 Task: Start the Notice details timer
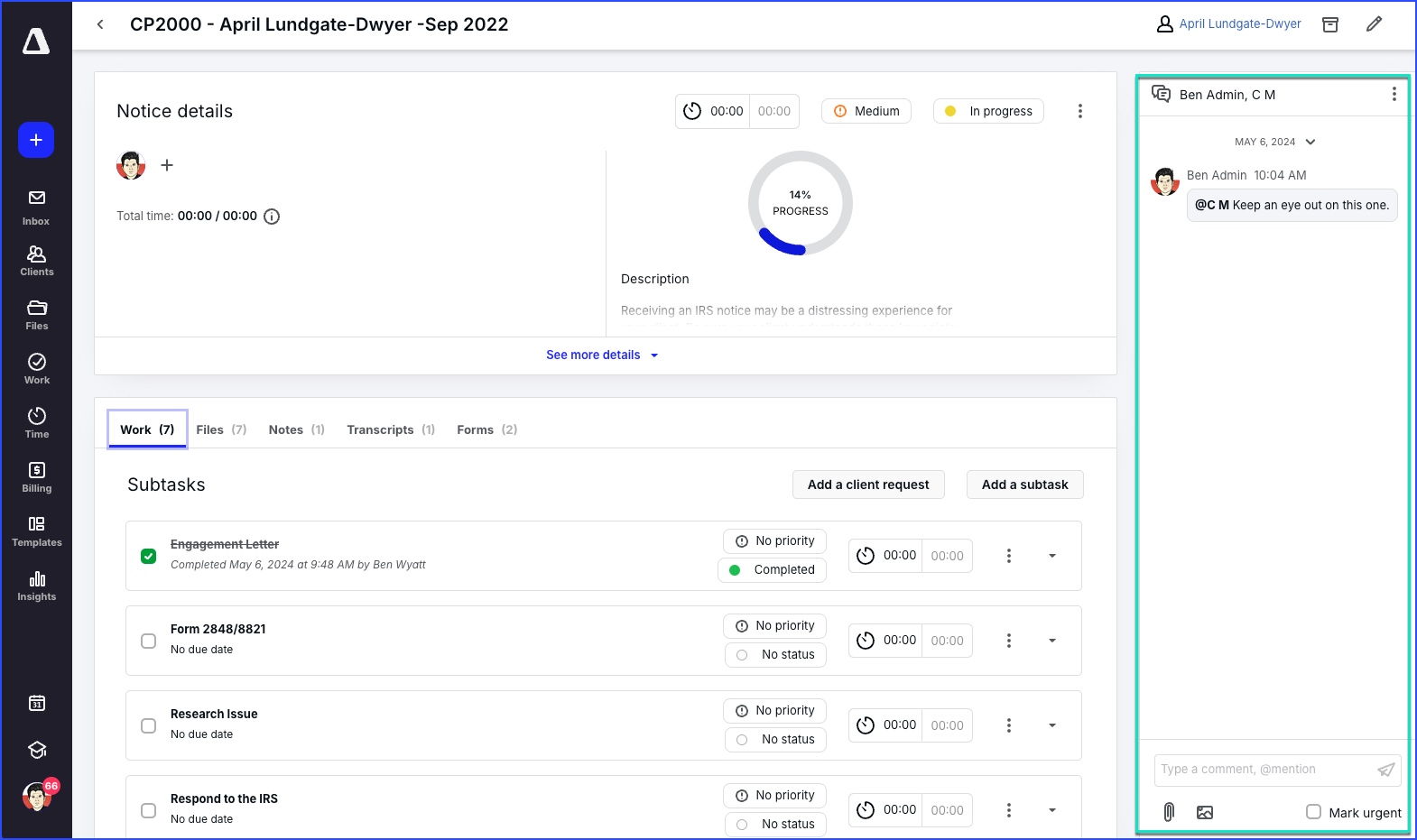point(692,111)
